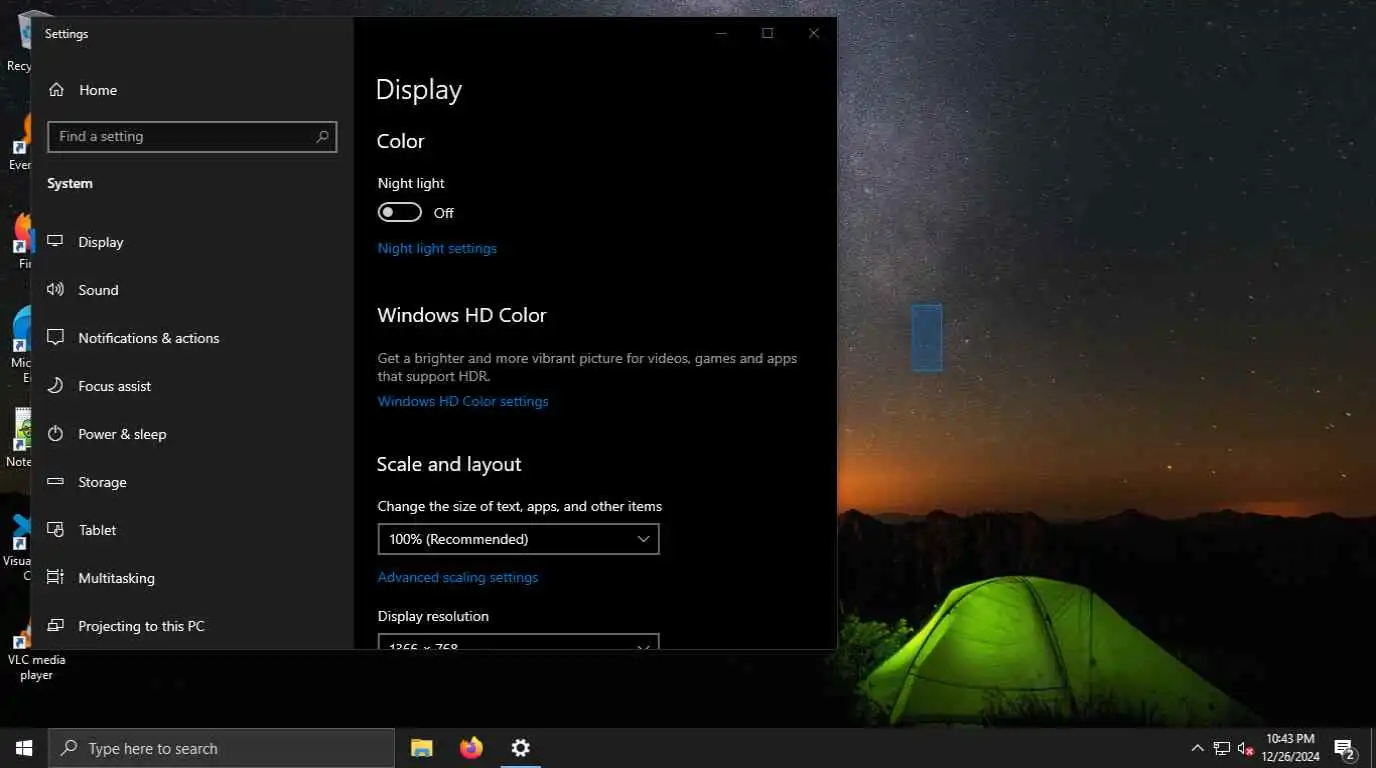Click the Projecting to this PC icon
The width and height of the screenshot is (1376, 768).
[x=56, y=626]
